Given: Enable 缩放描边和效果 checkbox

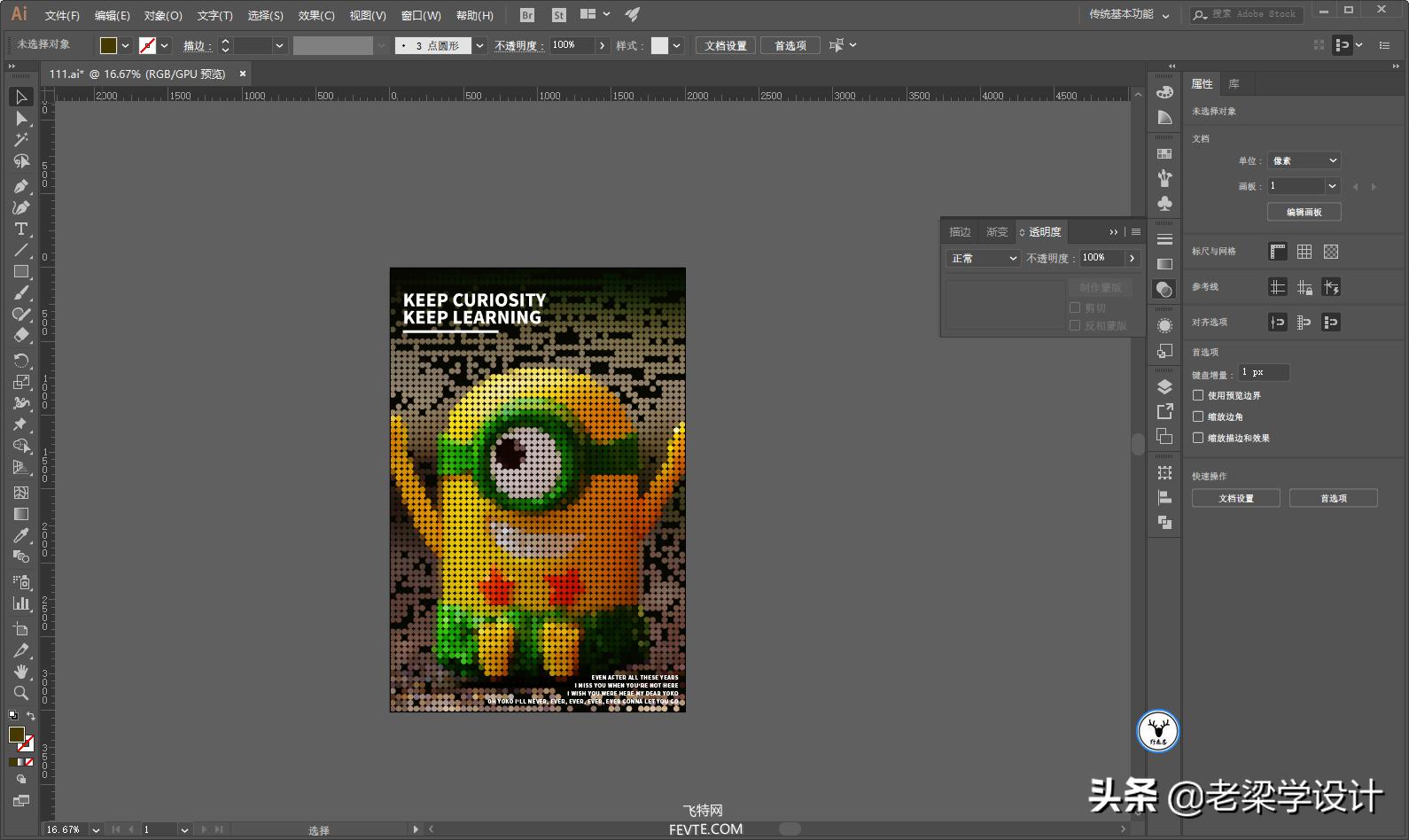Looking at the screenshot, I should [1198, 438].
